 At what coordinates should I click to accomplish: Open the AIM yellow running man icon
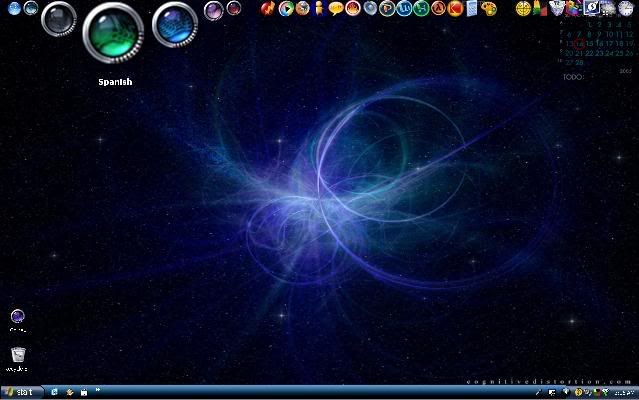[320, 9]
